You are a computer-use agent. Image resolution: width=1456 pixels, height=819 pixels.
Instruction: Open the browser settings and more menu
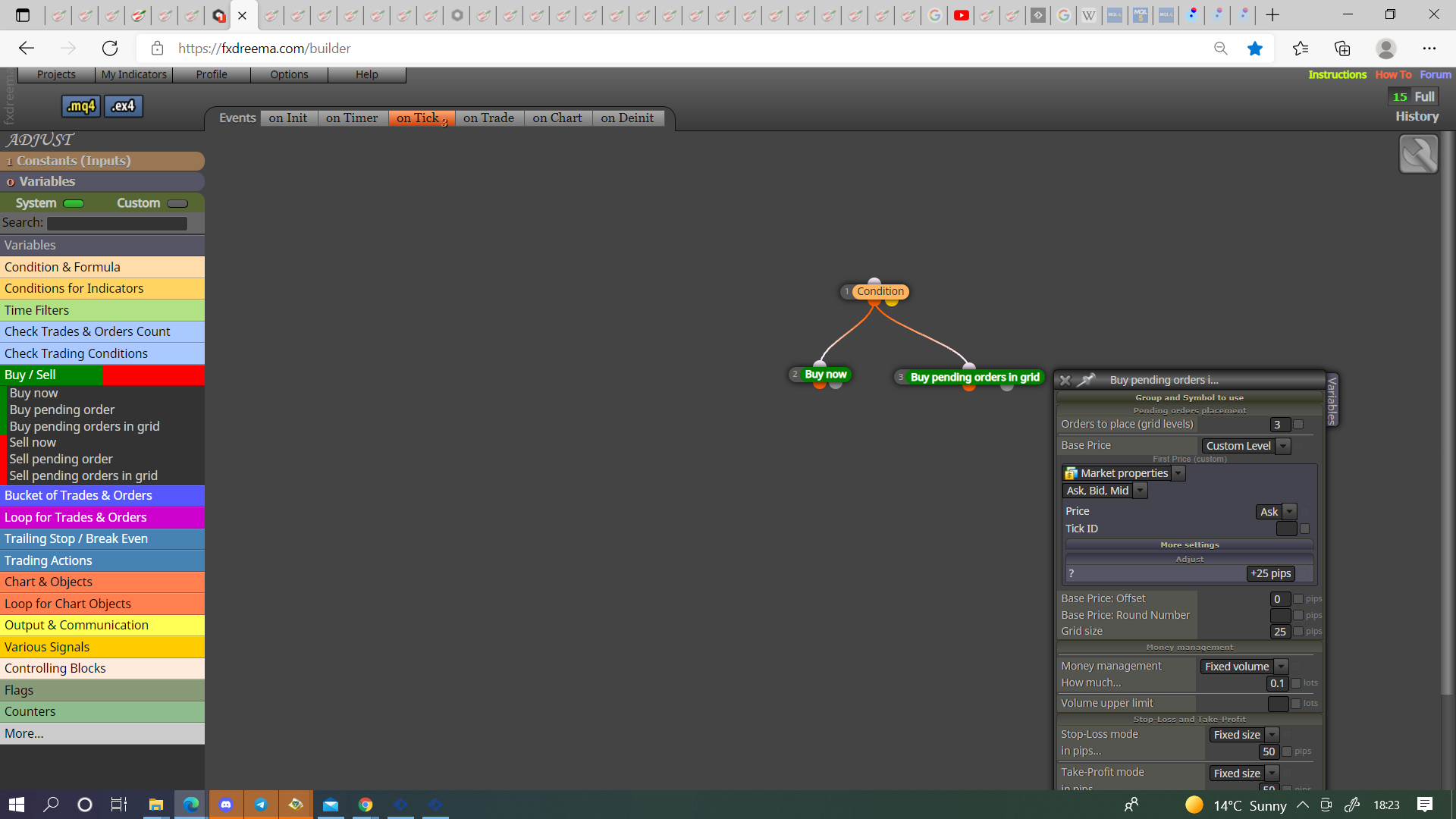tap(1429, 49)
